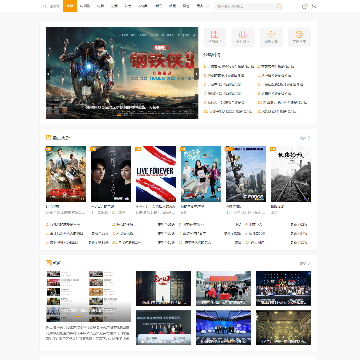Open the more link of the poster section
Viewport: 360px width, 360px height.
click(x=305, y=138)
